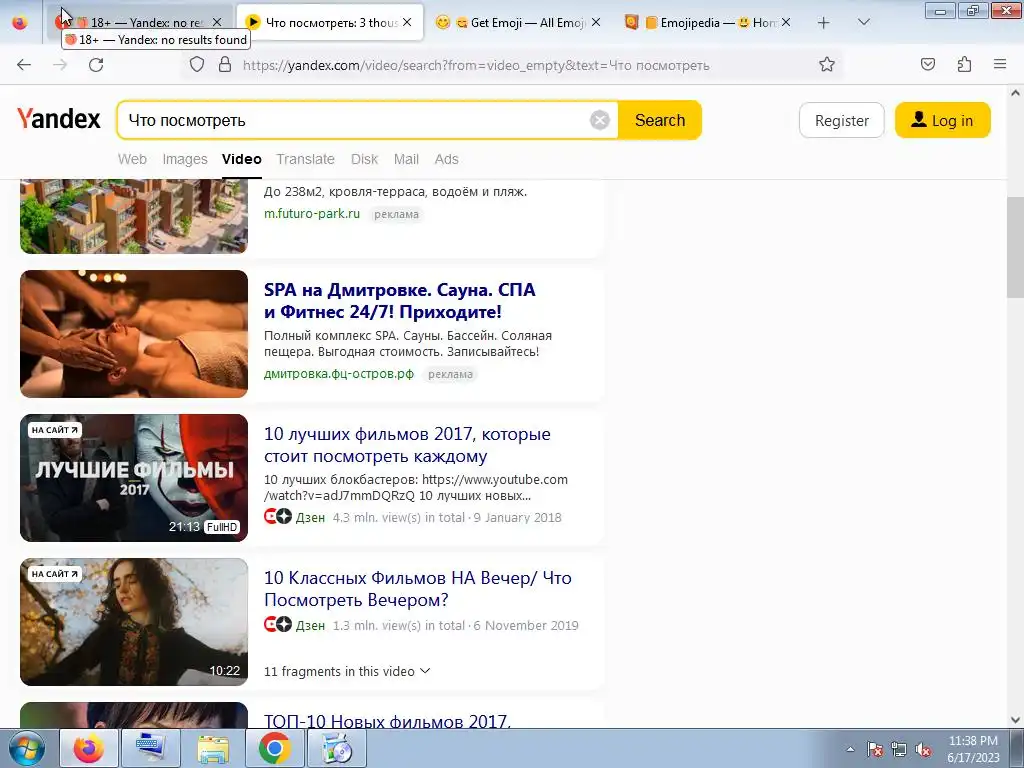Click the Action Center flag tray icon

coord(874,750)
